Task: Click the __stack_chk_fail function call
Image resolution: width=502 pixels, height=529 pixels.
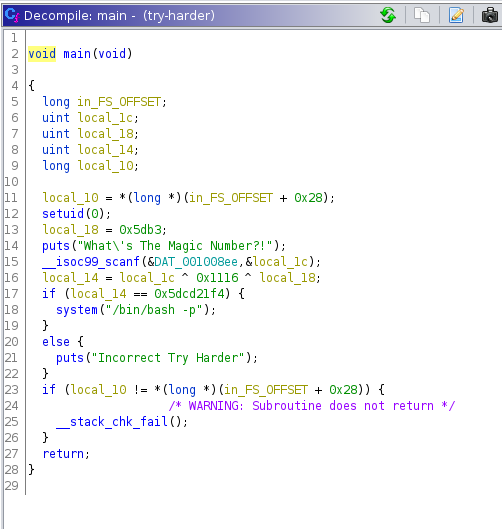Action: pos(112,421)
